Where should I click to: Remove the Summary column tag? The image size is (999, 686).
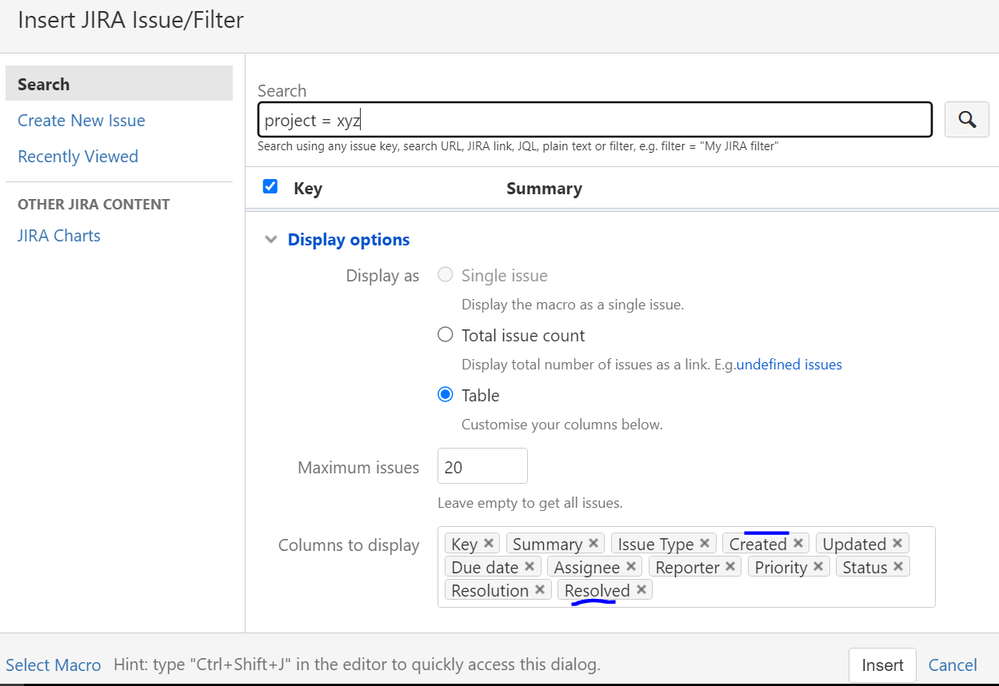(593, 543)
